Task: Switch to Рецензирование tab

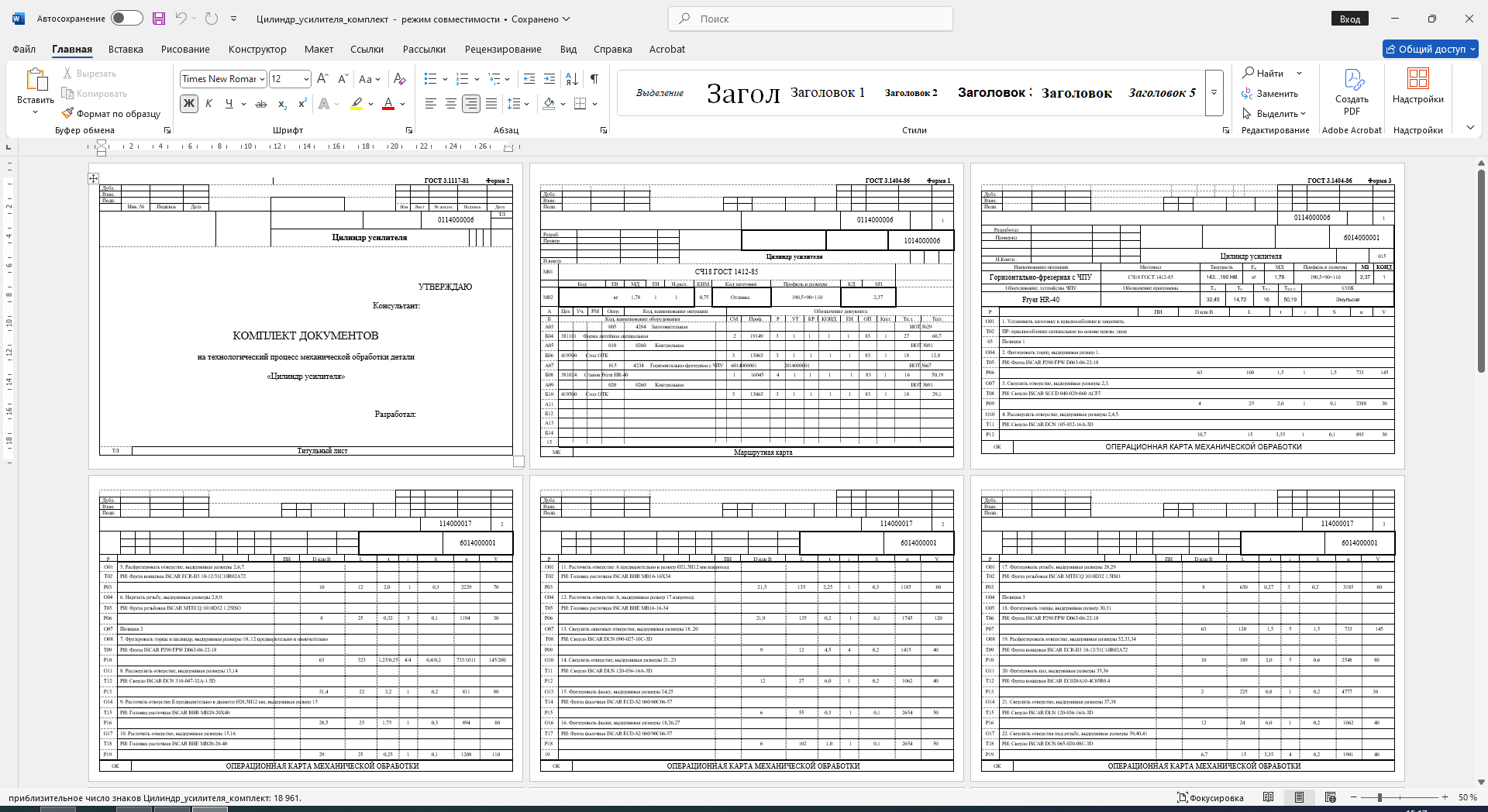Action: [503, 49]
